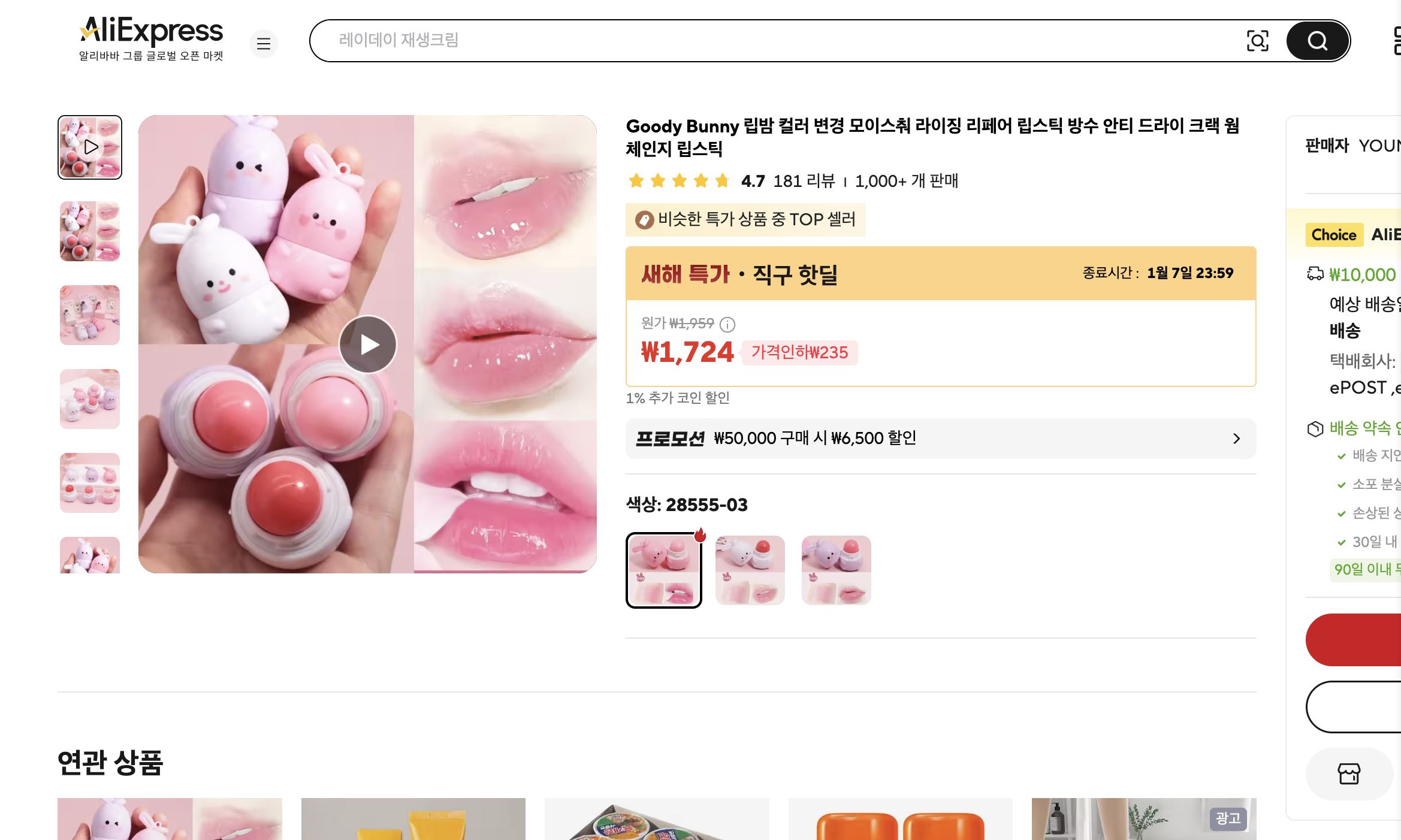Open image search with the camera icon
1401x840 pixels.
1258,41
